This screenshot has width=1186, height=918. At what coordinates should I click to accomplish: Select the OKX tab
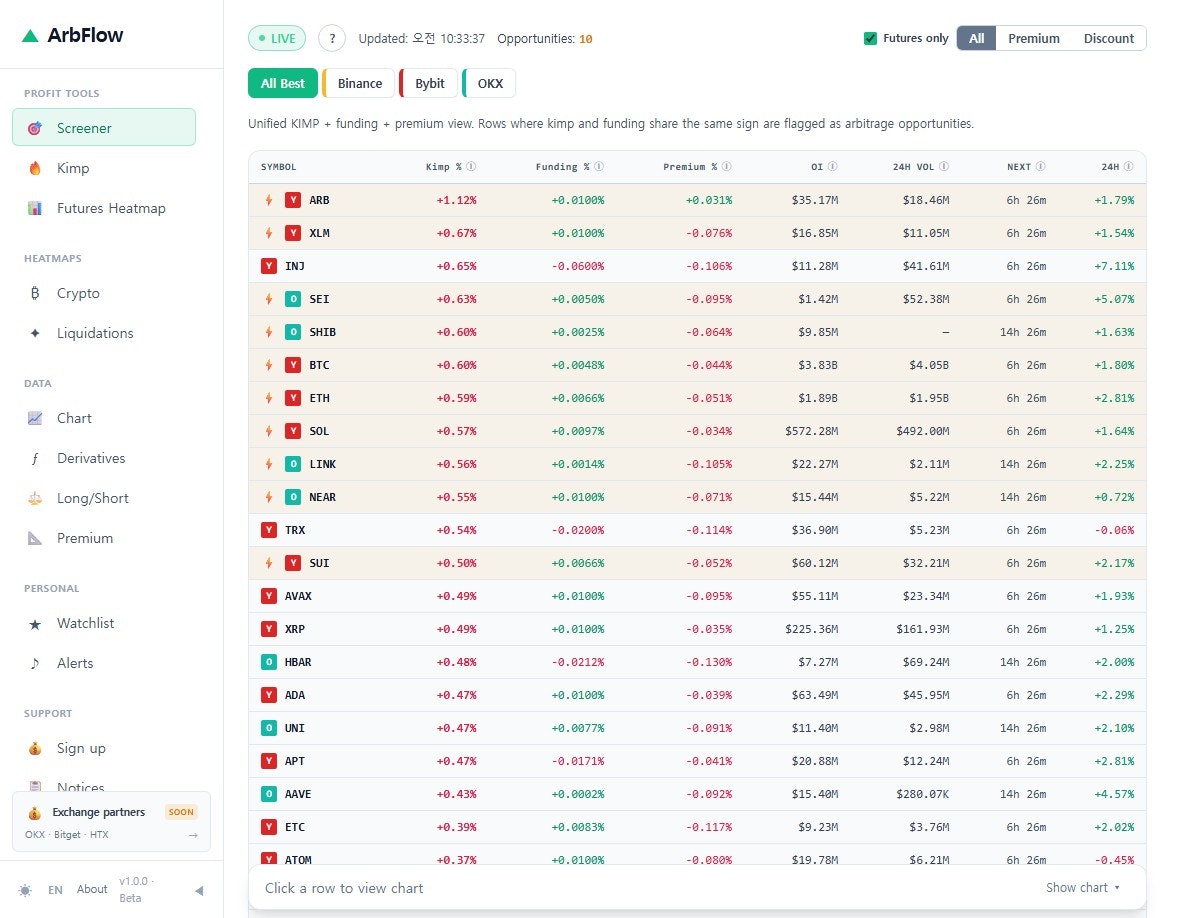(x=489, y=83)
